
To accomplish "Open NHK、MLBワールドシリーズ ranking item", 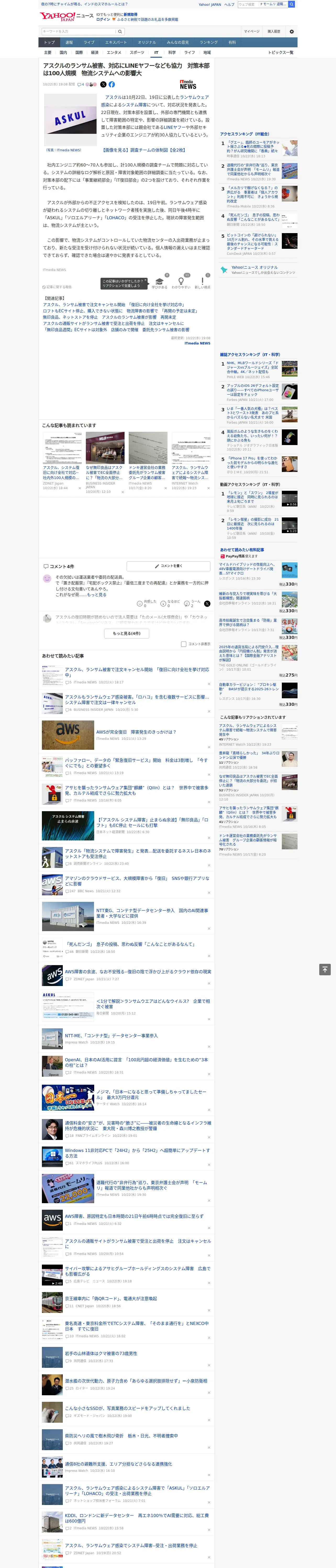I will coord(253,367).
